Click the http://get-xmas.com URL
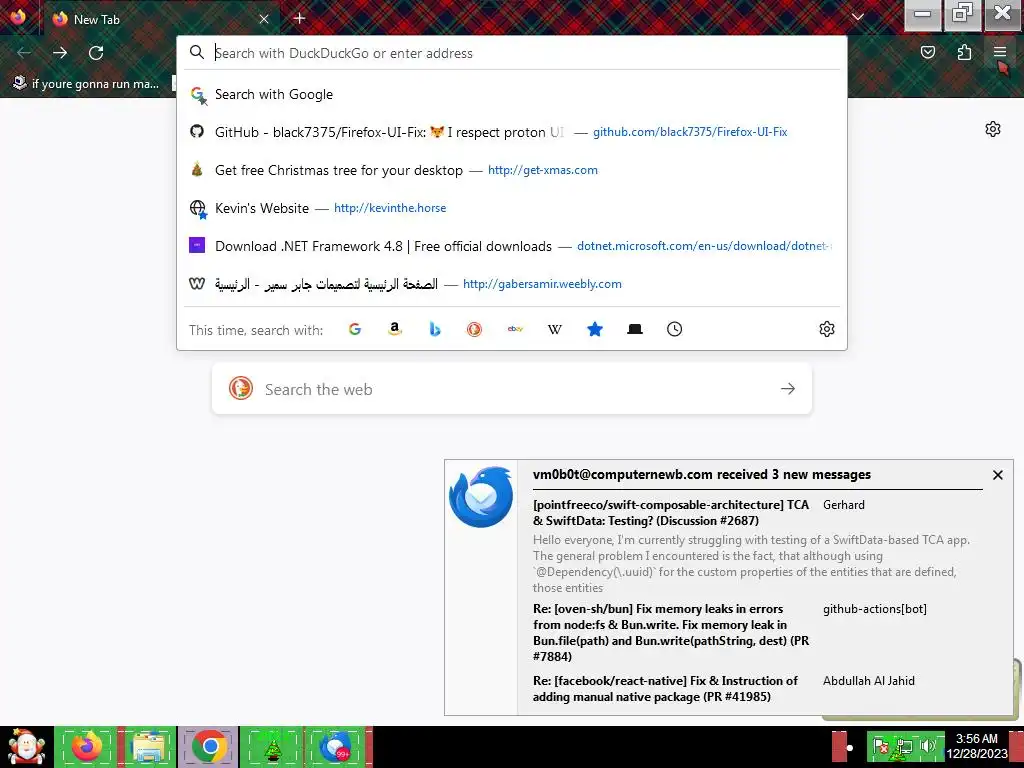 (x=543, y=170)
